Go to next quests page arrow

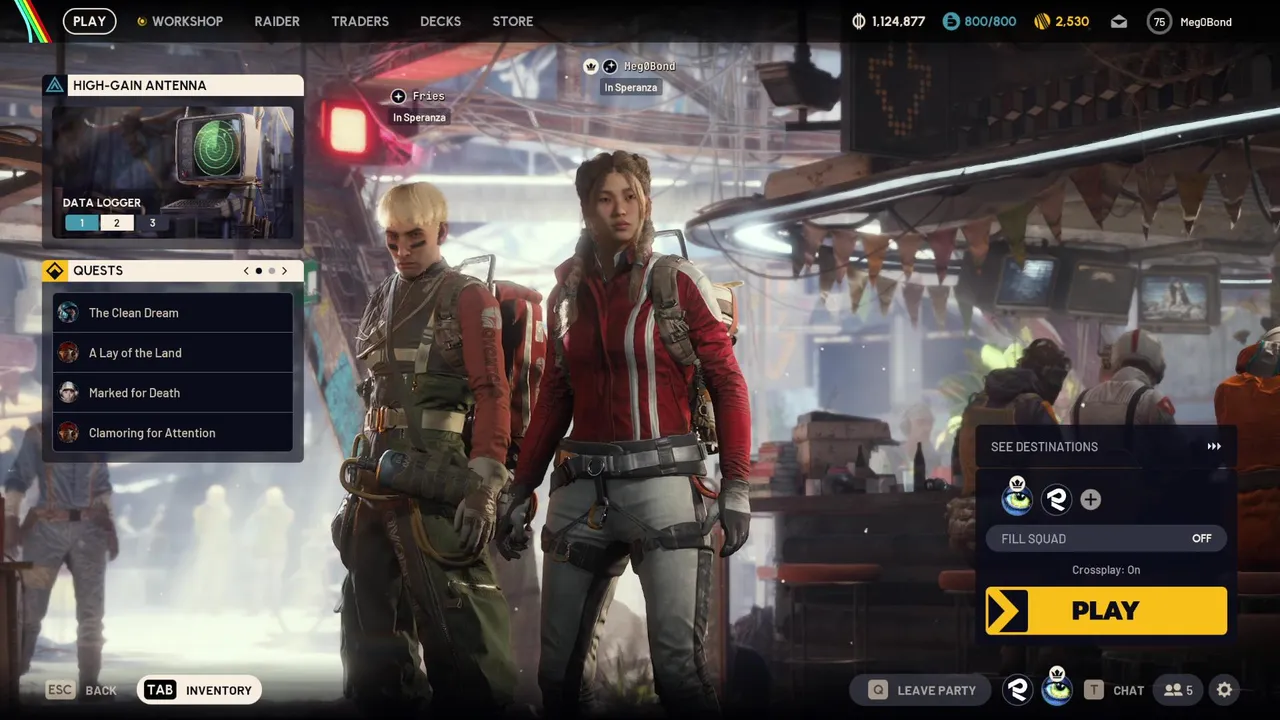[284, 270]
